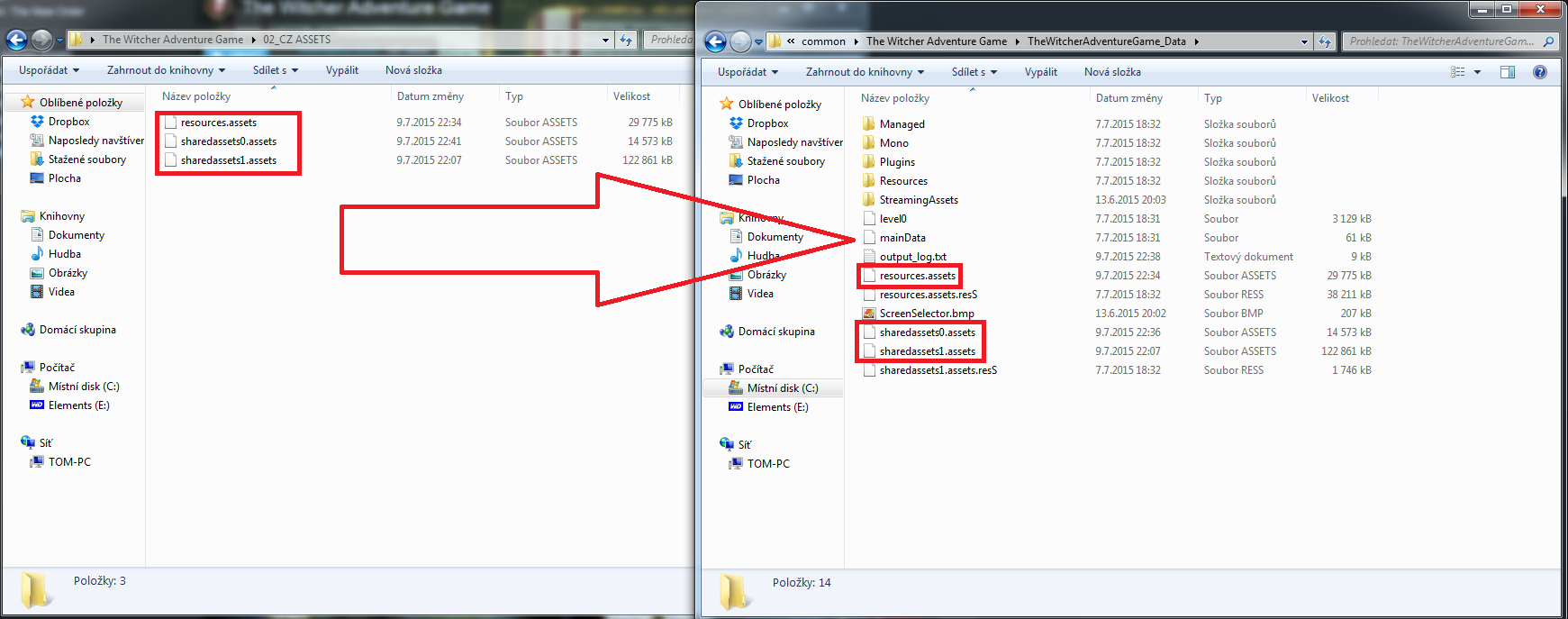Select sharedassets1.assets in left window

click(228, 160)
